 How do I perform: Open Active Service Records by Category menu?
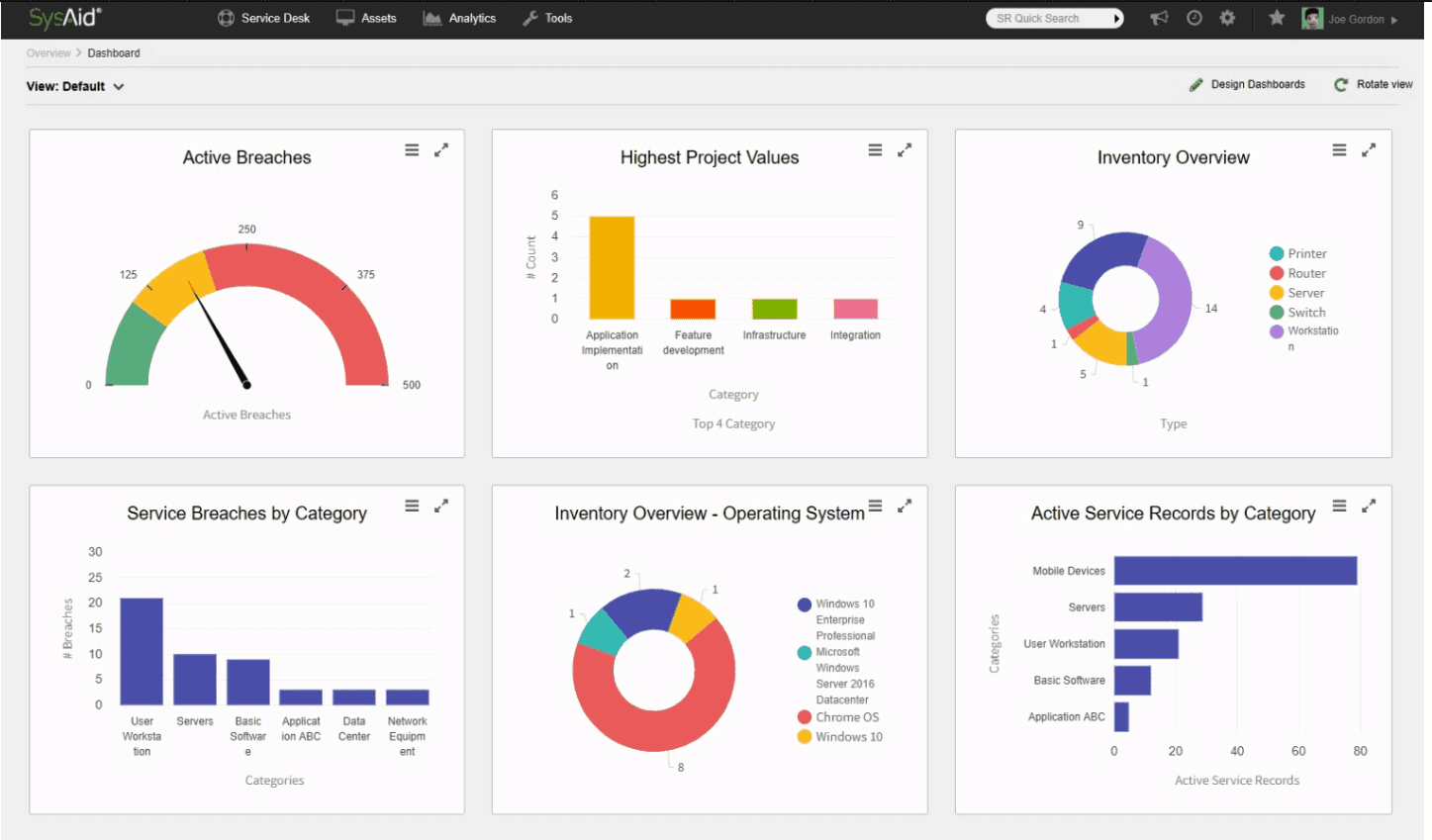click(x=1339, y=506)
